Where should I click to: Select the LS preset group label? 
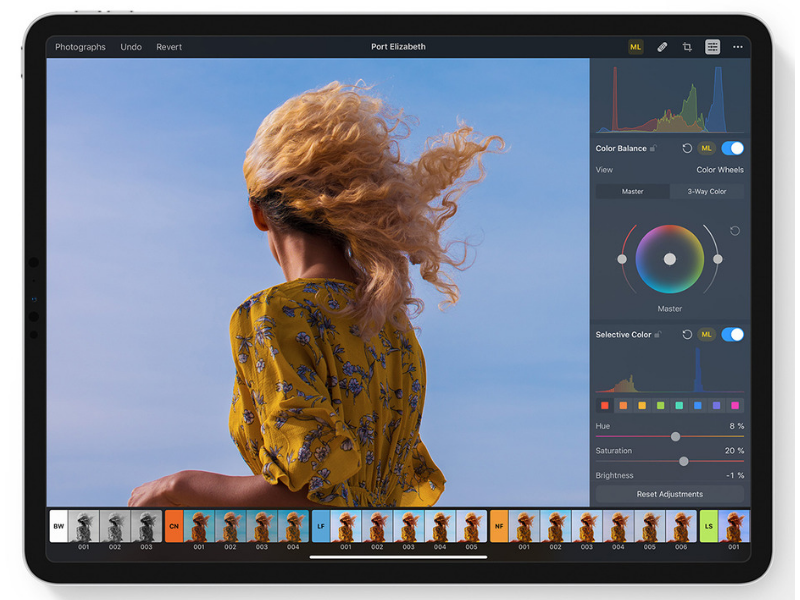(709, 526)
